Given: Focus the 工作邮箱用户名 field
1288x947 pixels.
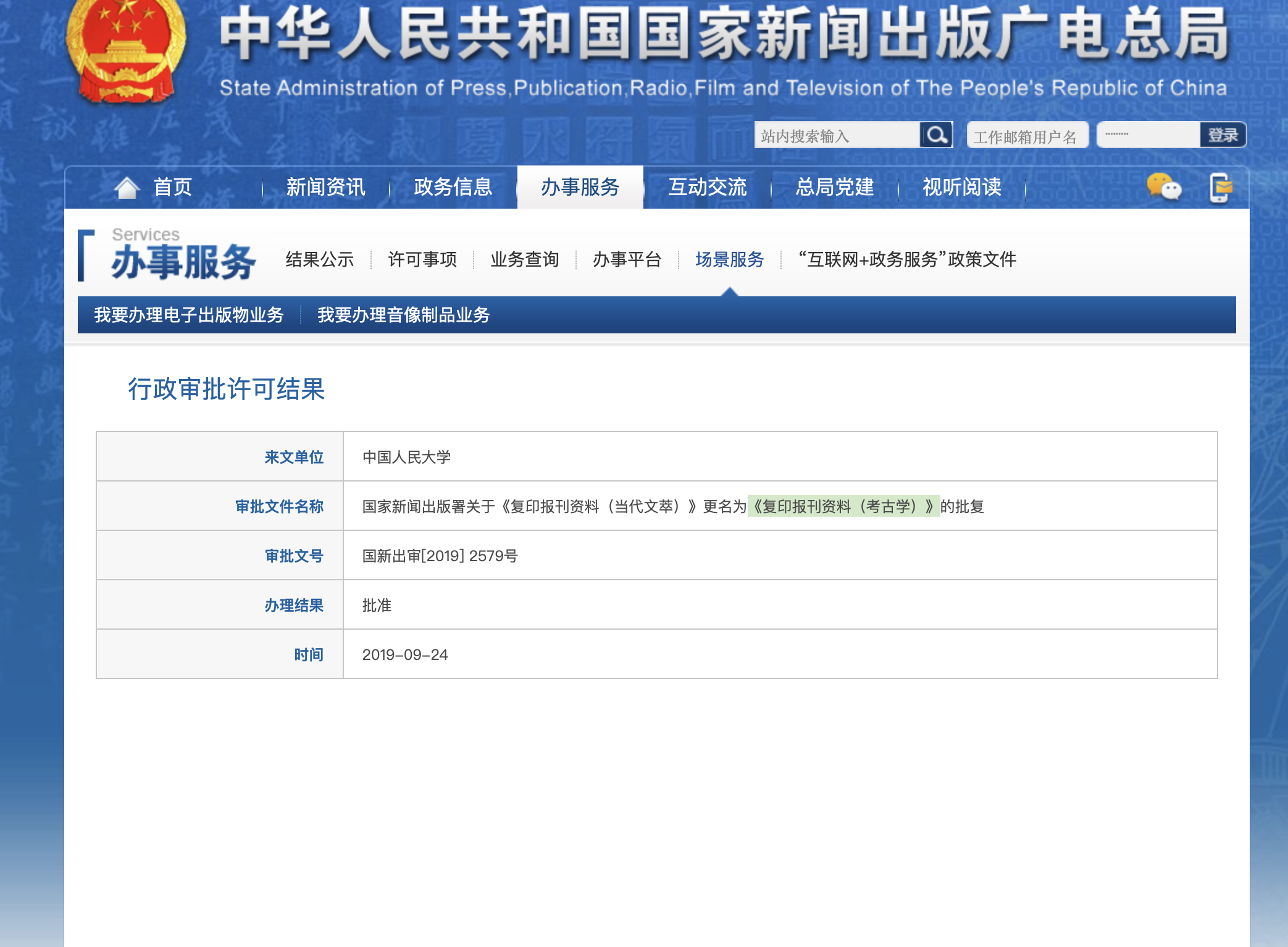Looking at the screenshot, I should (x=1027, y=135).
